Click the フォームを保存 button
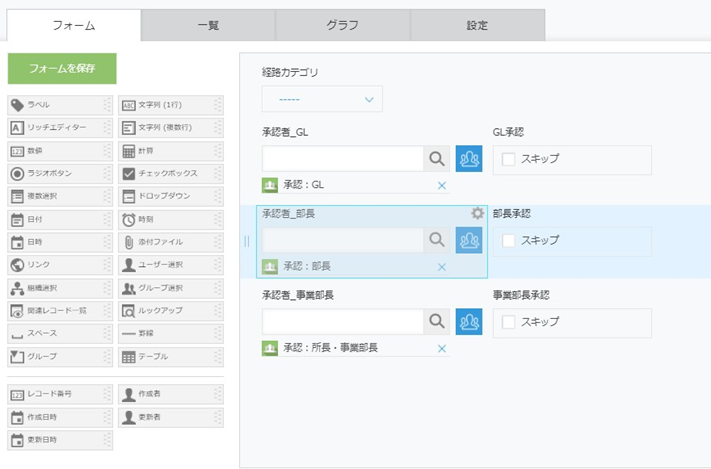 coord(62,68)
